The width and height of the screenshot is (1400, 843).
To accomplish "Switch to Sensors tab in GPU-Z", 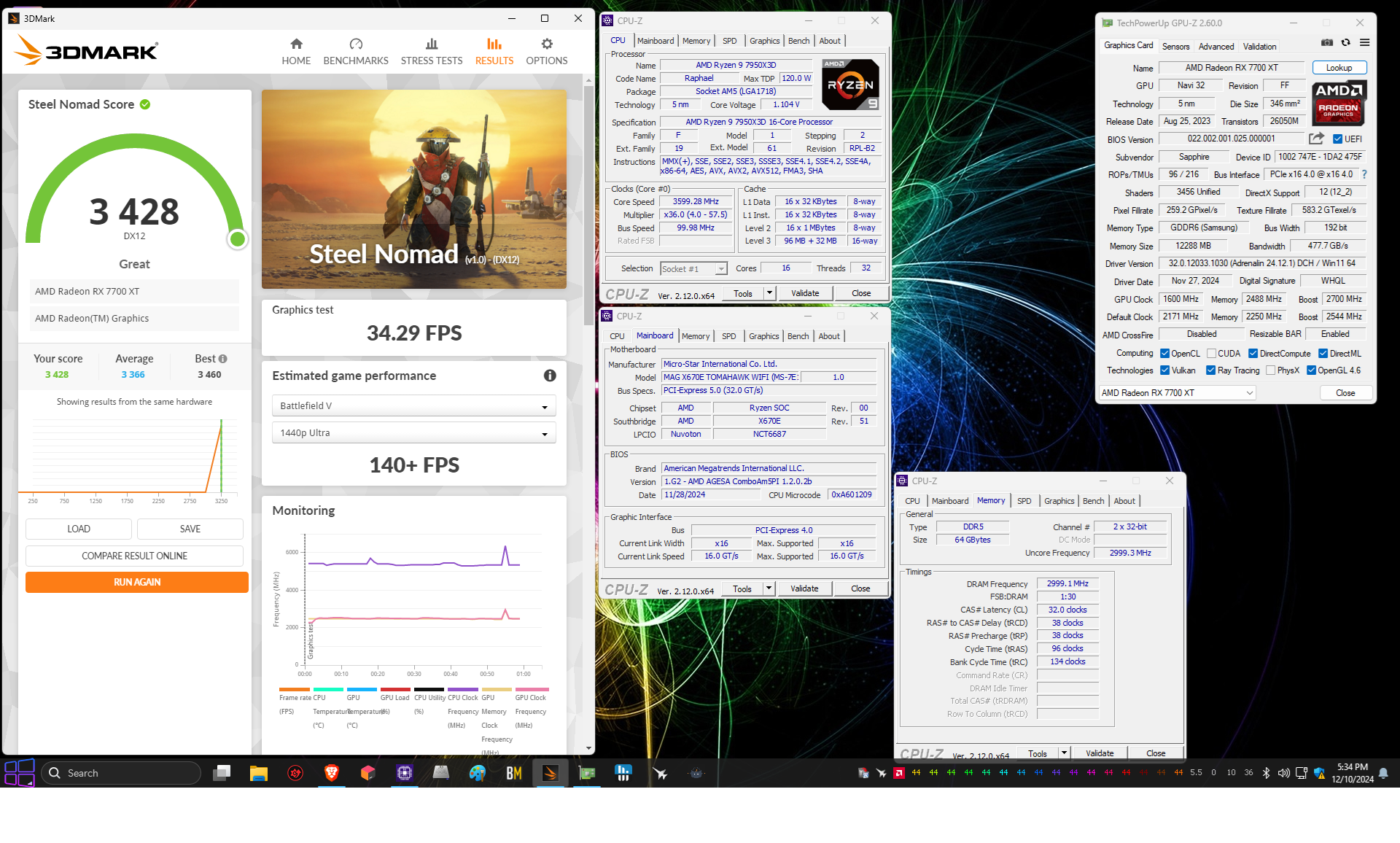I will pos(1175,46).
